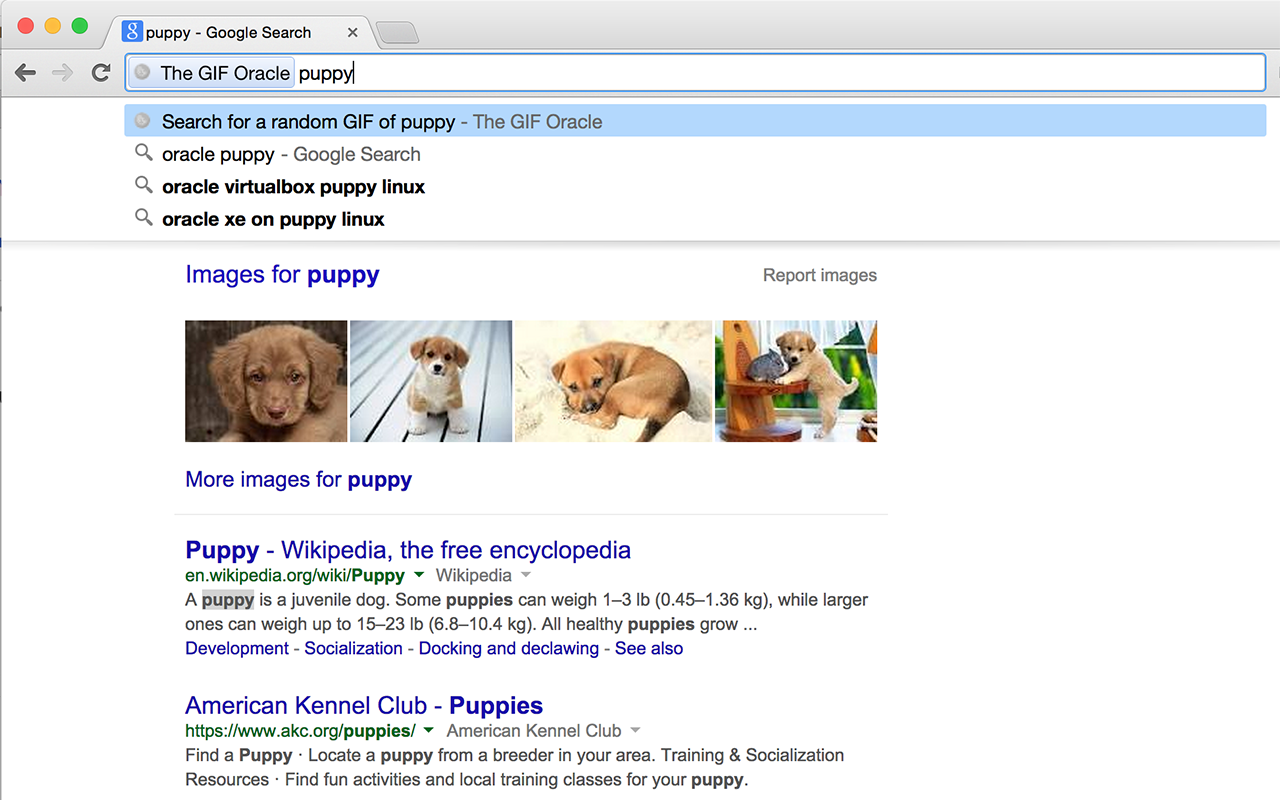
Task: Open the curled-up sleeping puppy thumbnail
Action: (x=613, y=381)
